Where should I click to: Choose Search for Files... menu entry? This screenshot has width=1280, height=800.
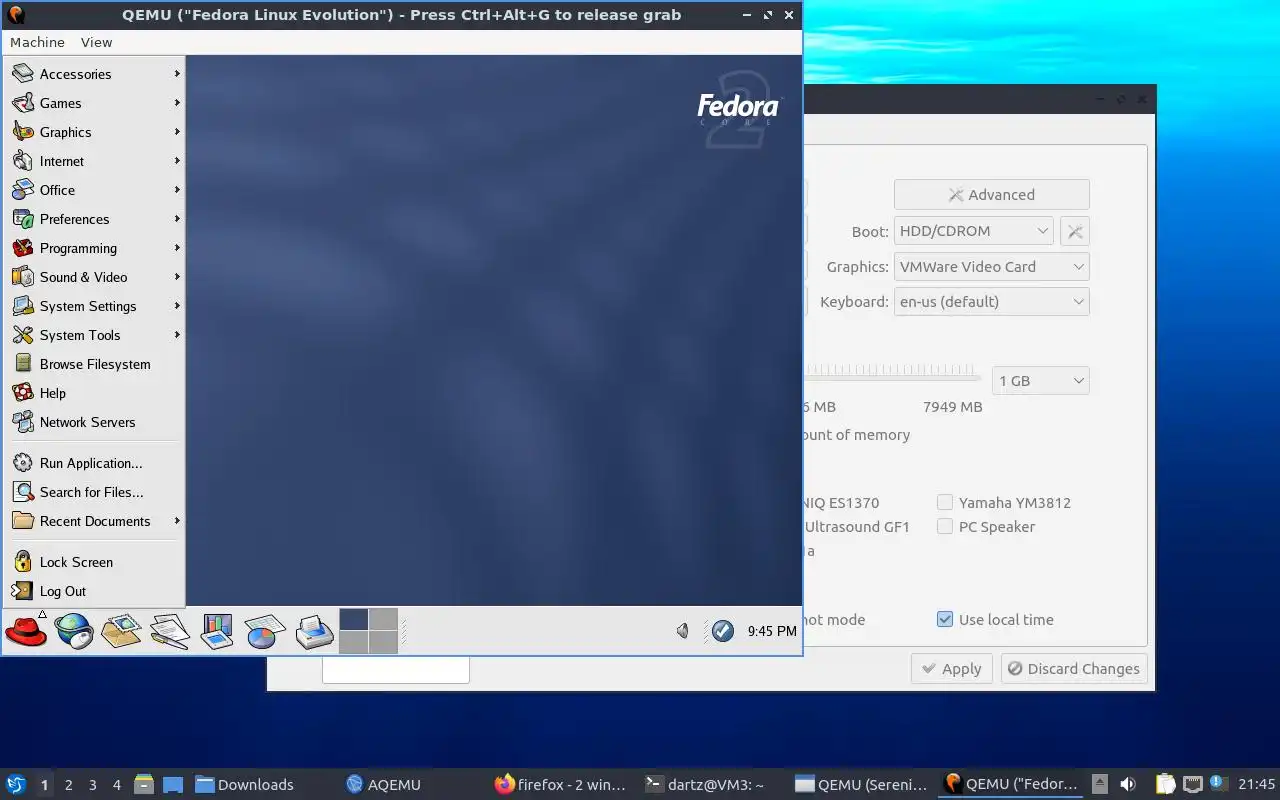[x=95, y=492]
